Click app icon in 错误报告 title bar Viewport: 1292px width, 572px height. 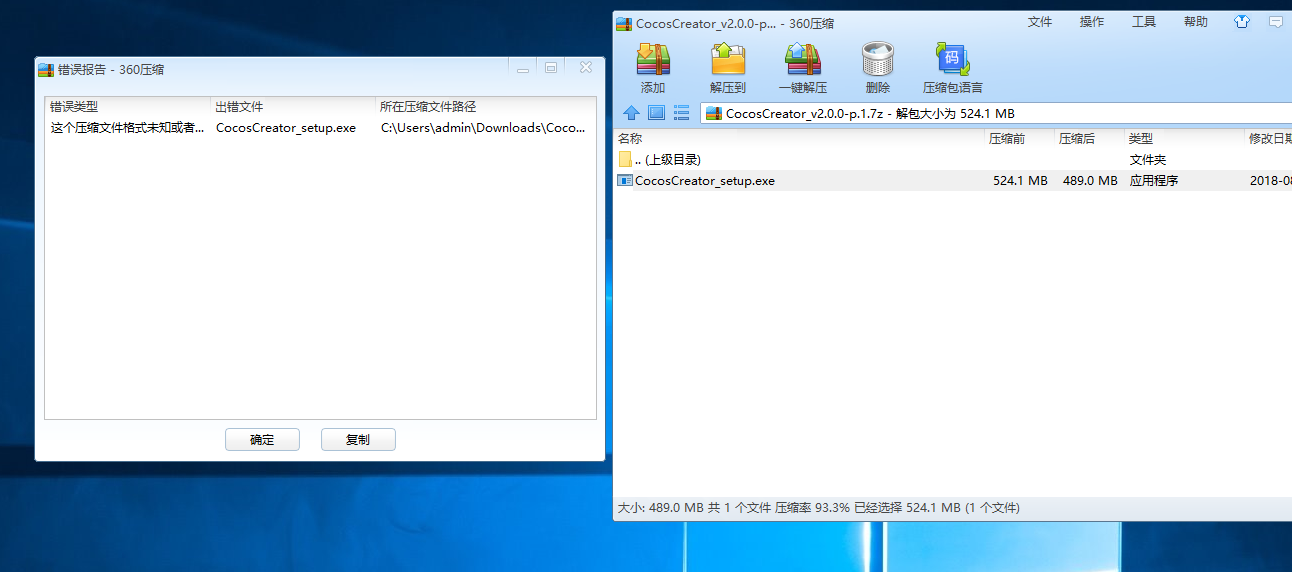point(45,70)
